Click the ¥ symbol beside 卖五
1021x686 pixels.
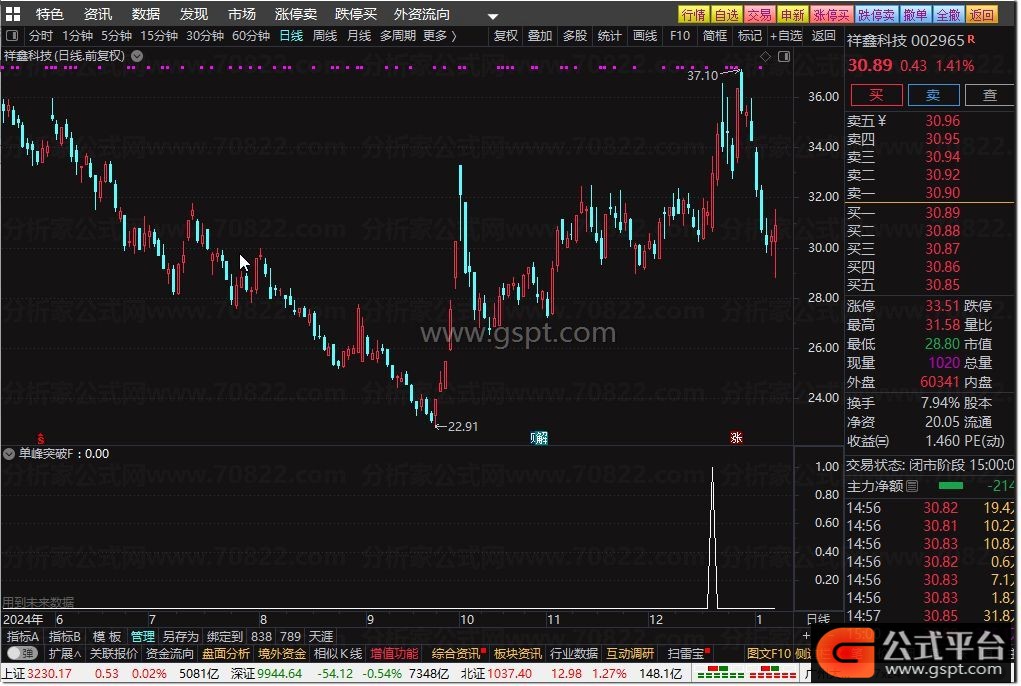[882, 120]
